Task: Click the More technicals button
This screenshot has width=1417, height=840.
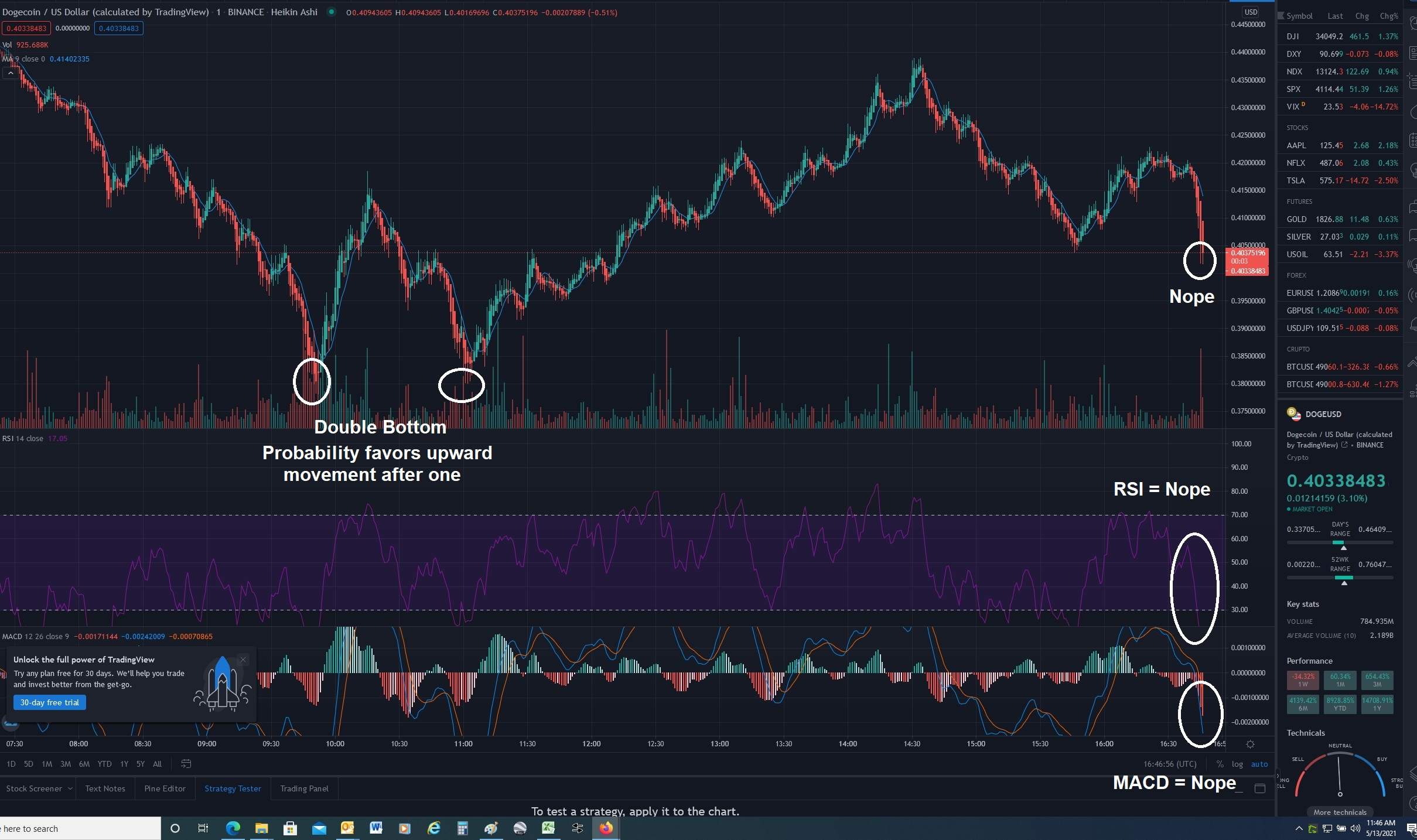Action: click(1340, 812)
